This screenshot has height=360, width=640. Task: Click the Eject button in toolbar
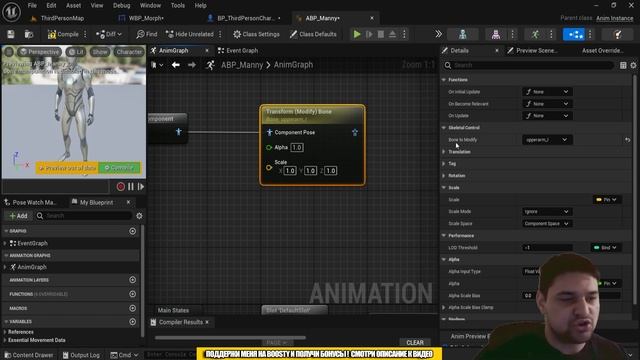(x=392, y=34)
